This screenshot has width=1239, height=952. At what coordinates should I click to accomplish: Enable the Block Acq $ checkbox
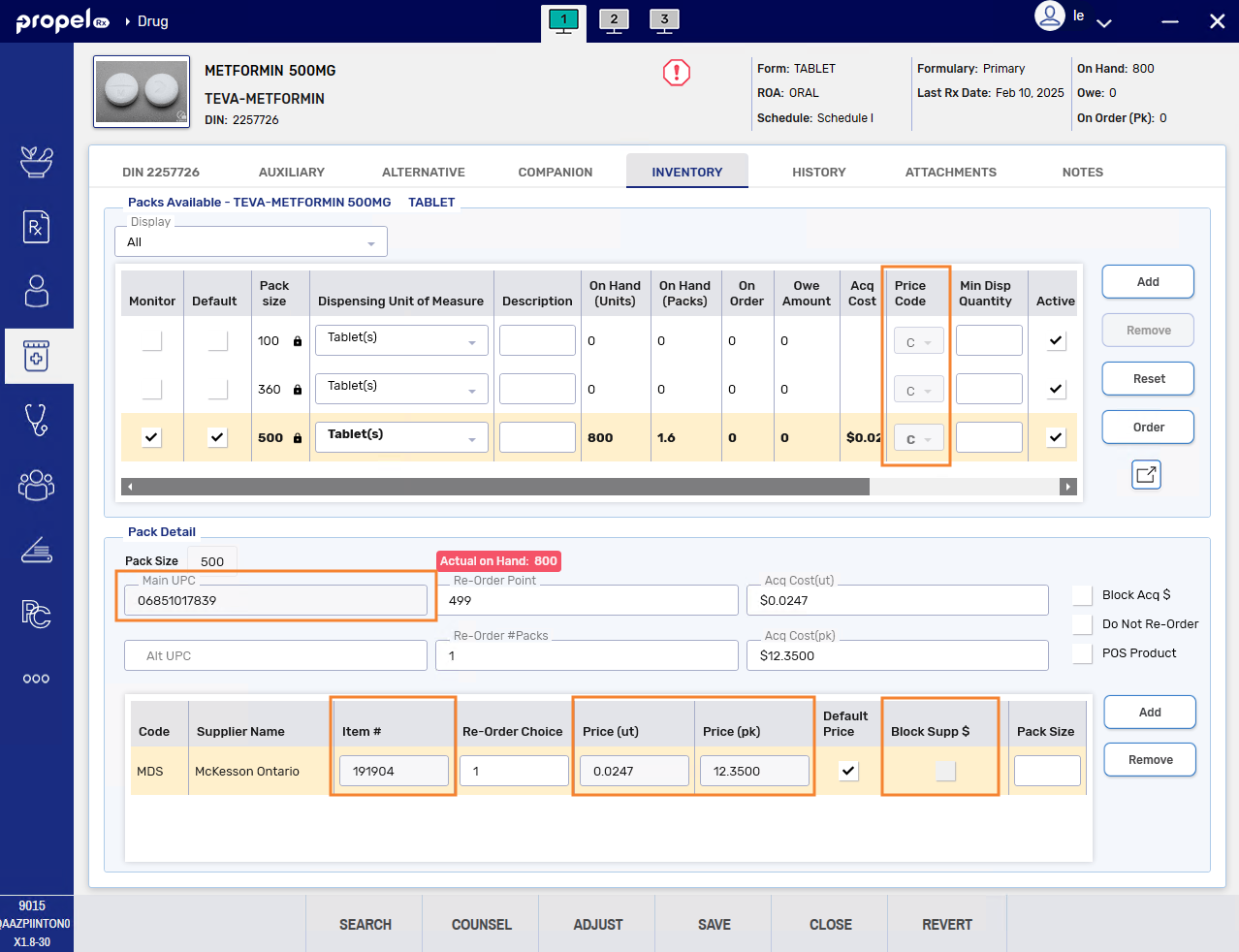click(1083, 595)
